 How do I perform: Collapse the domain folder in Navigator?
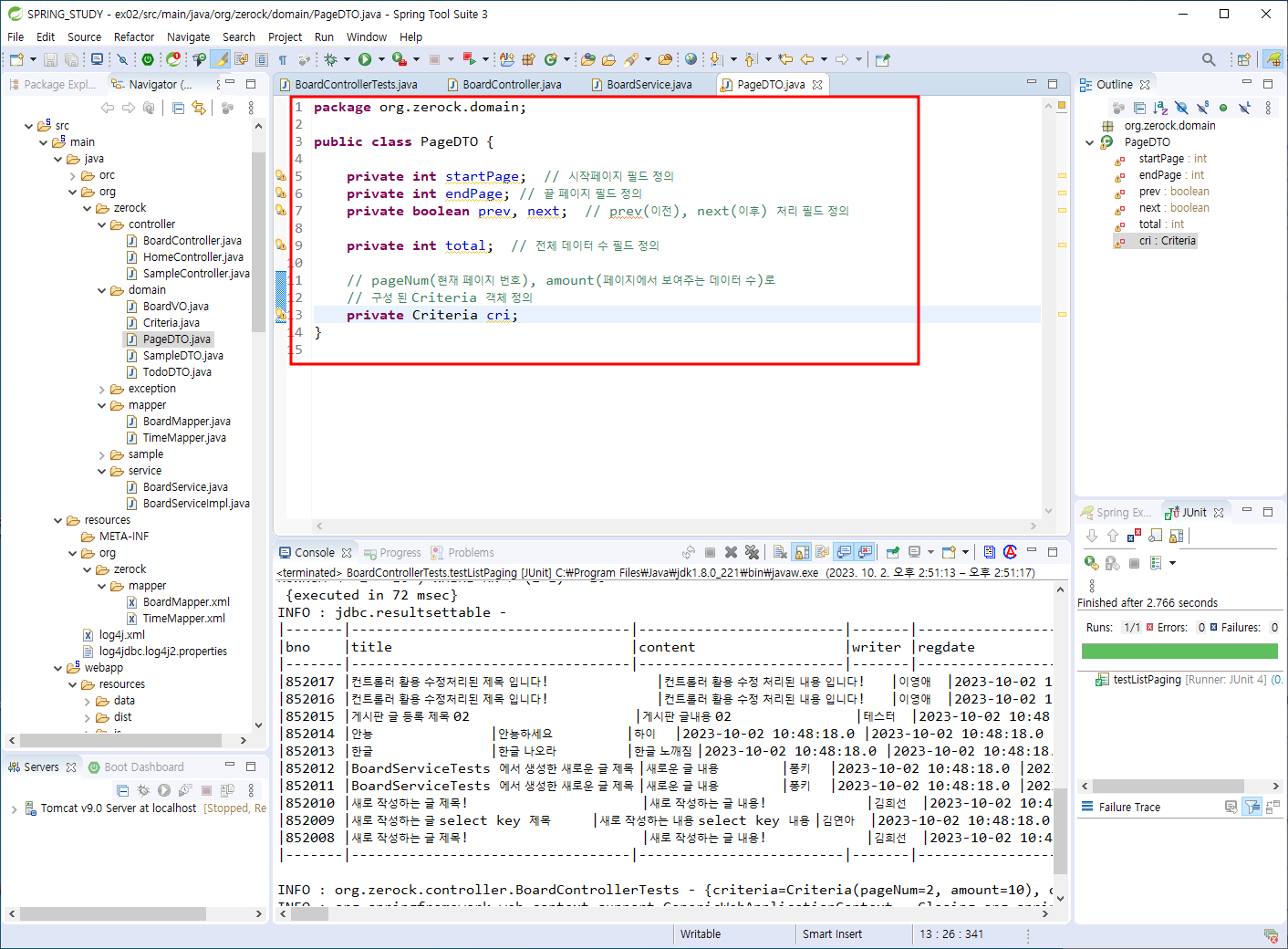point(102,290)
